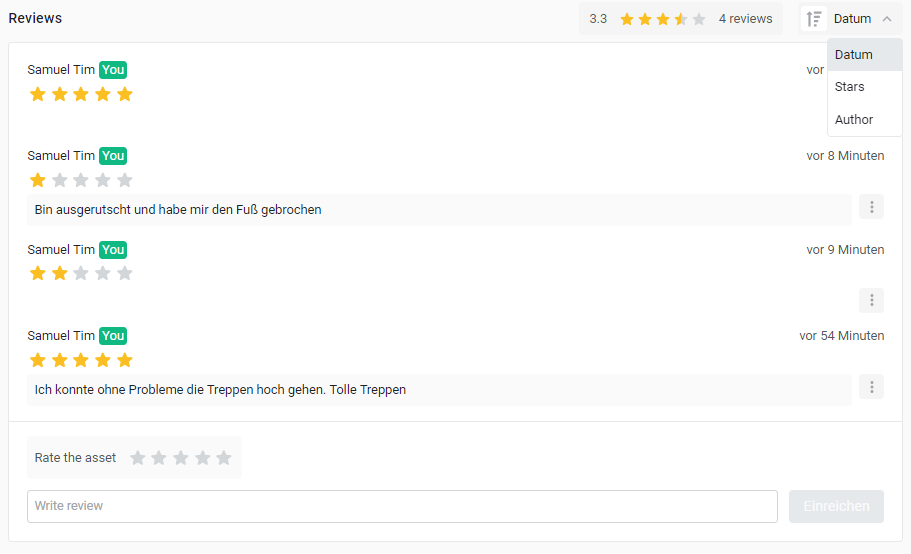Click the Einreichen submit button
The width and height of the screenshot is (911, 554).
point(836,506)
